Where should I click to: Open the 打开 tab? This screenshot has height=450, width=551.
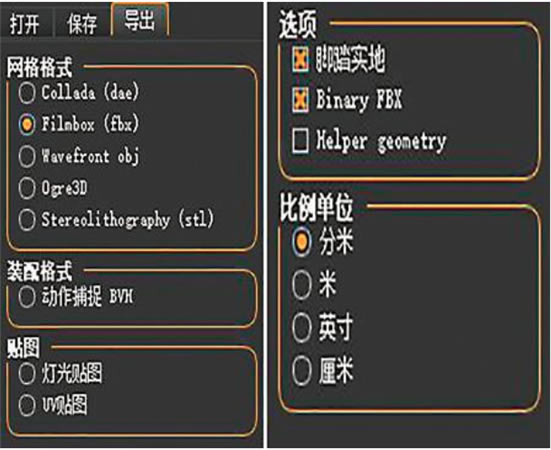[x=25, y=24]
